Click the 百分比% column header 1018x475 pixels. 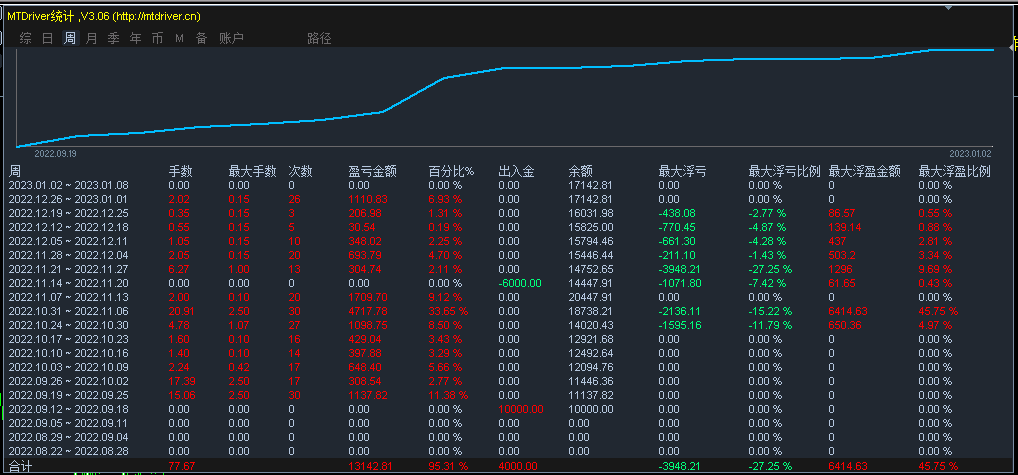tap(452, 171)
